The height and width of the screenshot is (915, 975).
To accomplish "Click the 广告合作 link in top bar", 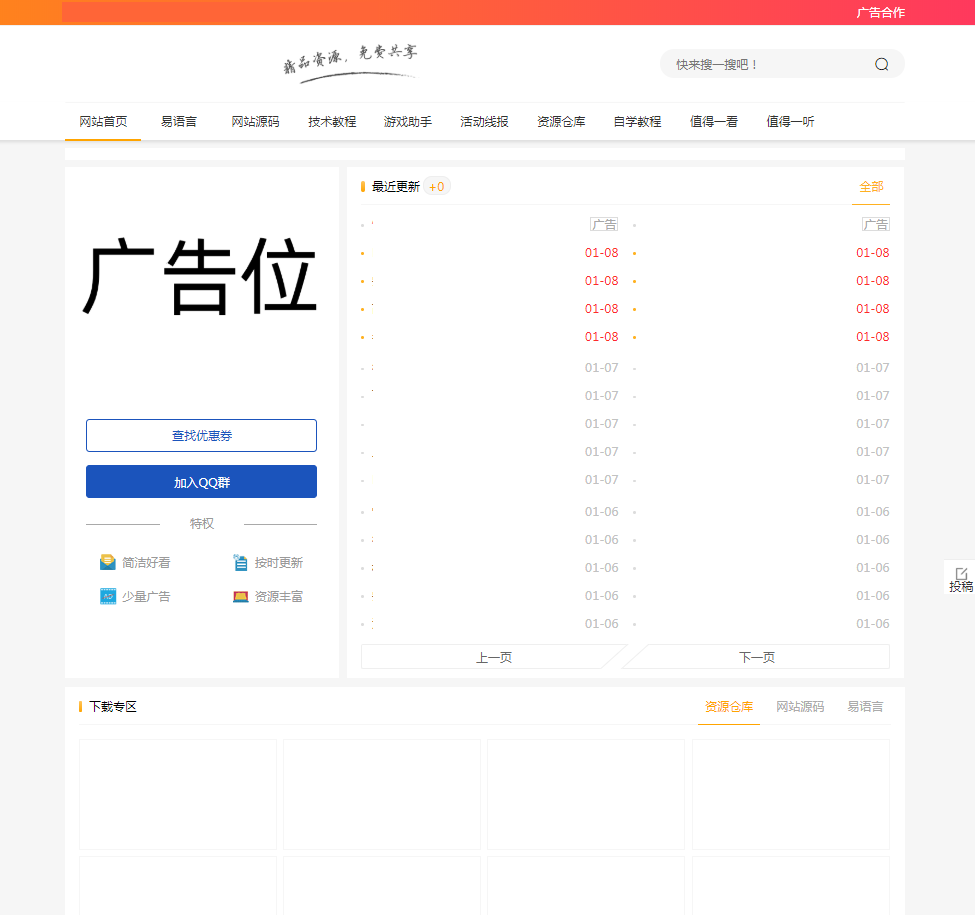I will [x=882, y=12].
